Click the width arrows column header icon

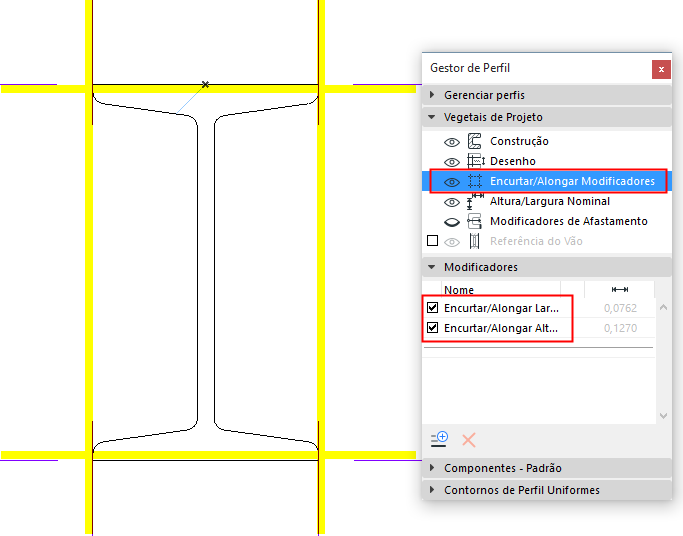[619, 290]
